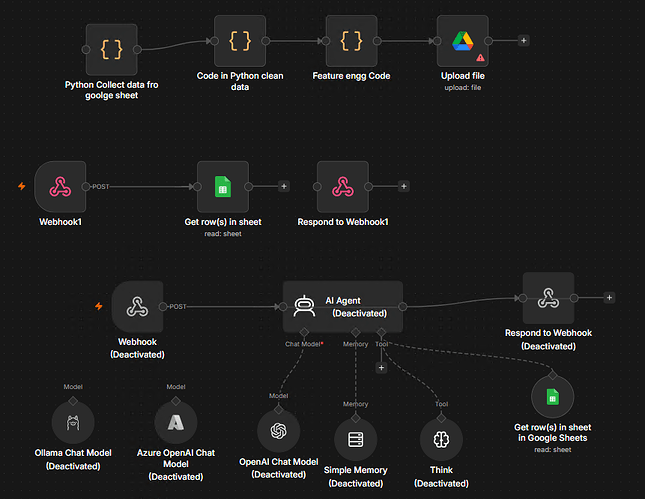The image size is (645, 499).
Task: Add a node after Get row(s) in sheet
Action: coord(284,186)
